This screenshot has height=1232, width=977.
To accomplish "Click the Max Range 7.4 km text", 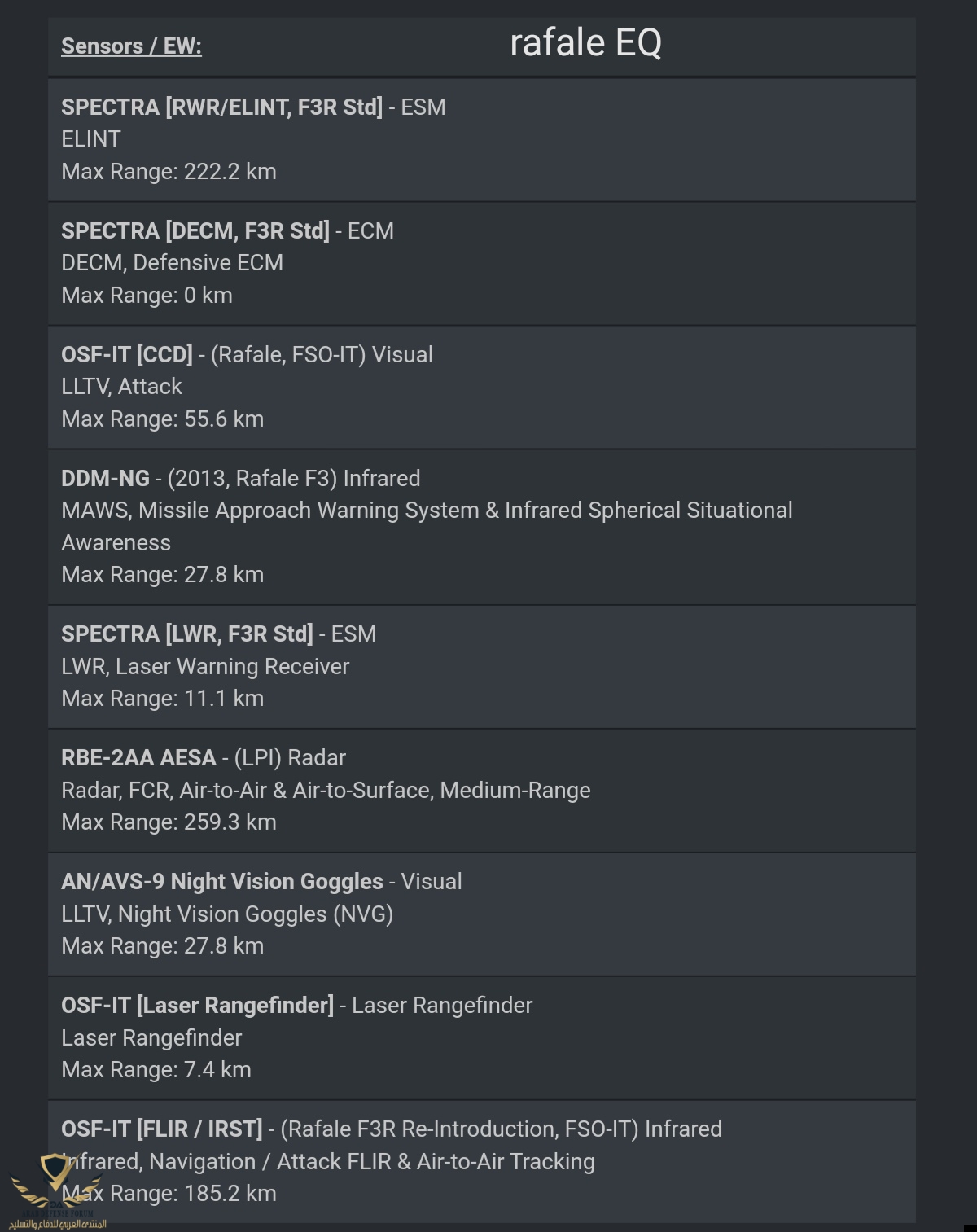I will [156, 1070].
